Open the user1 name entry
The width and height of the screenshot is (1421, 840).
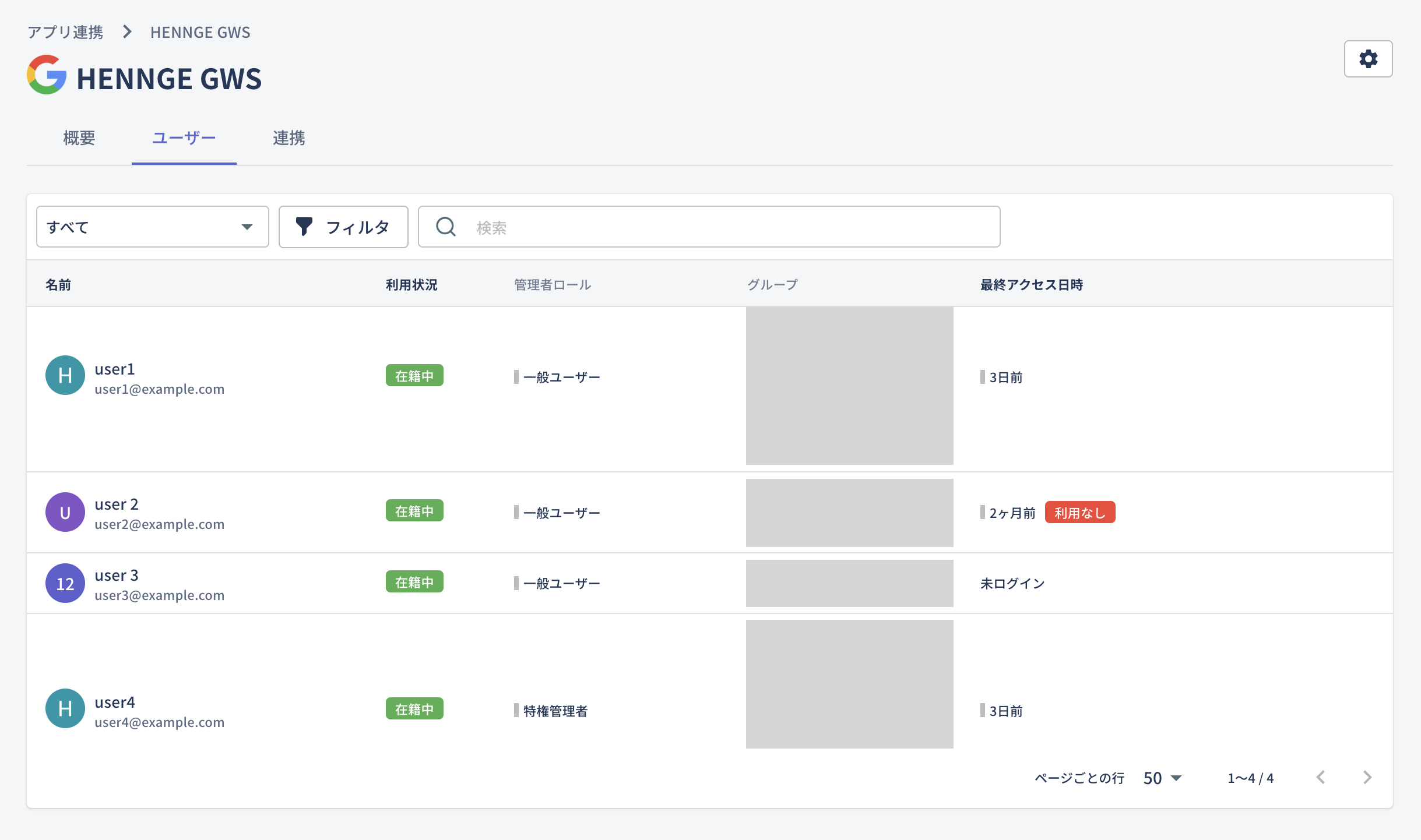pos(115,369)
